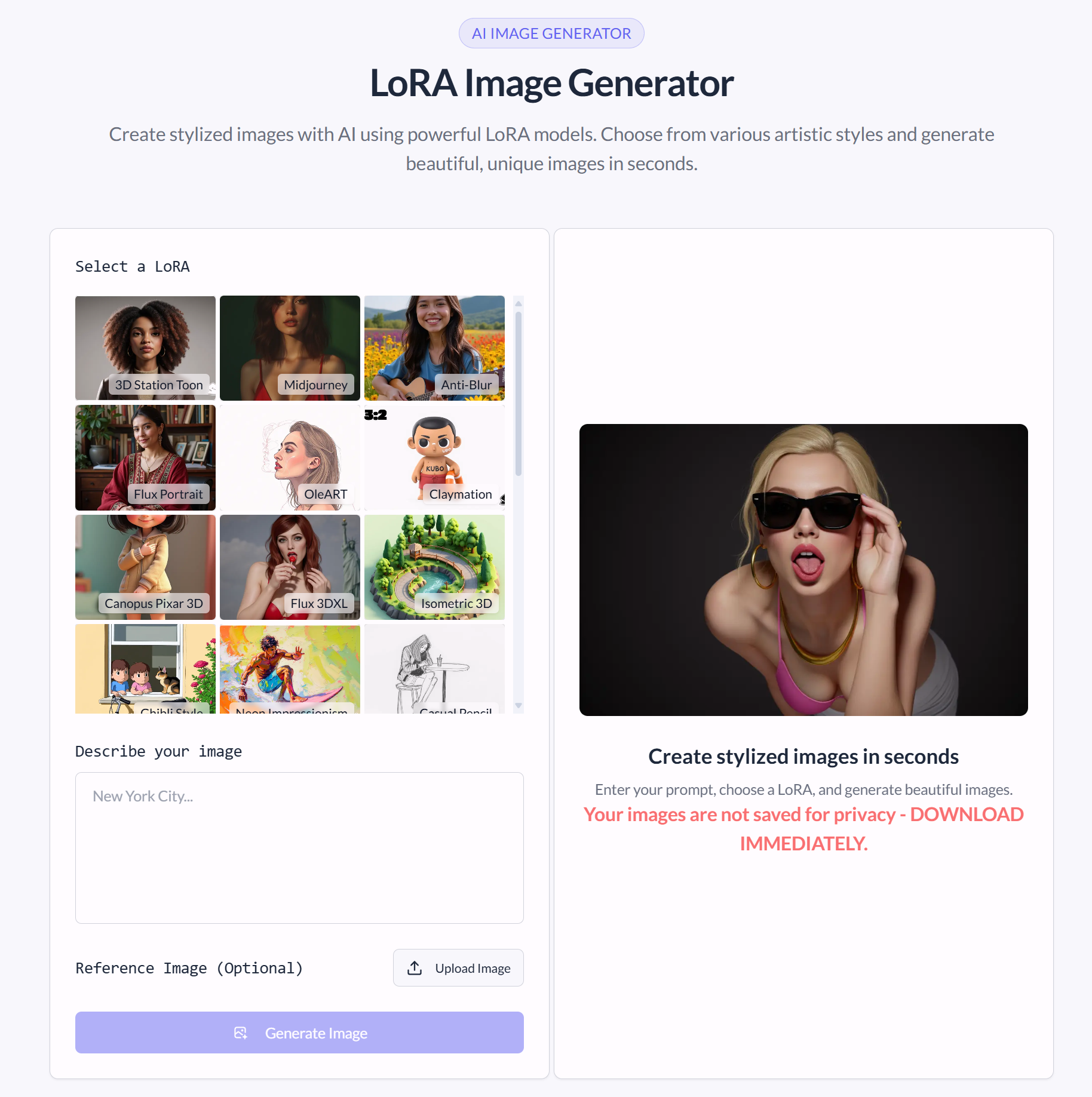Select the Flux Portrait style
The image size is (1092, 1097).
[x=145, y=457]
